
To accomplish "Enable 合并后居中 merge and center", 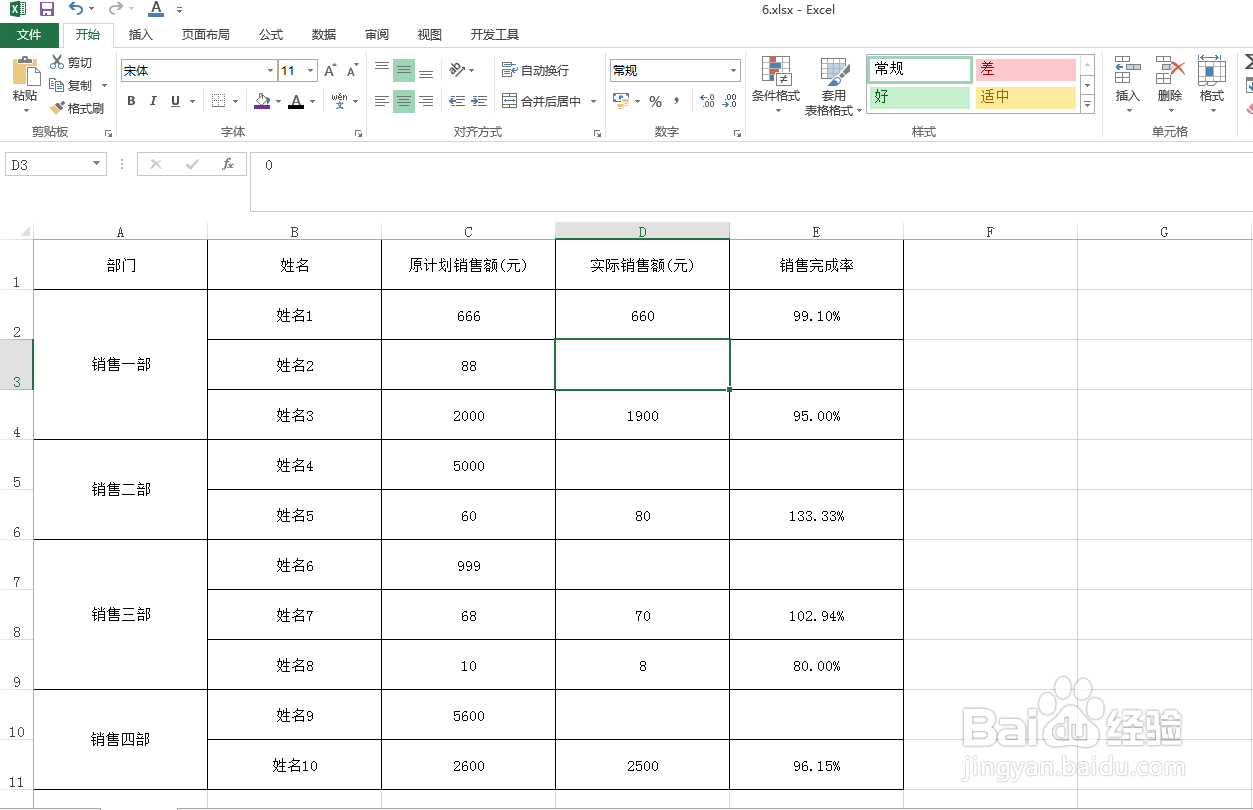I will (x=548, y=101).
